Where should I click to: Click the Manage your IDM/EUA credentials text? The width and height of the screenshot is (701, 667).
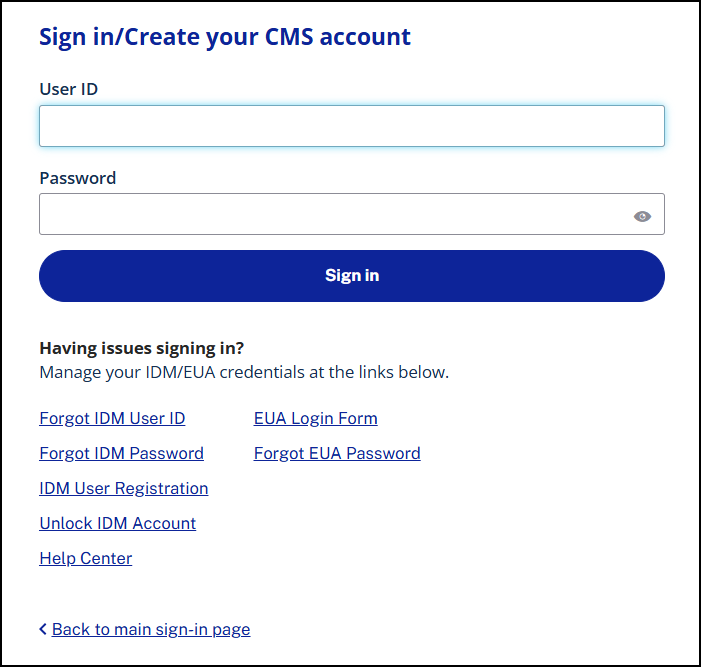pos(244,372)
